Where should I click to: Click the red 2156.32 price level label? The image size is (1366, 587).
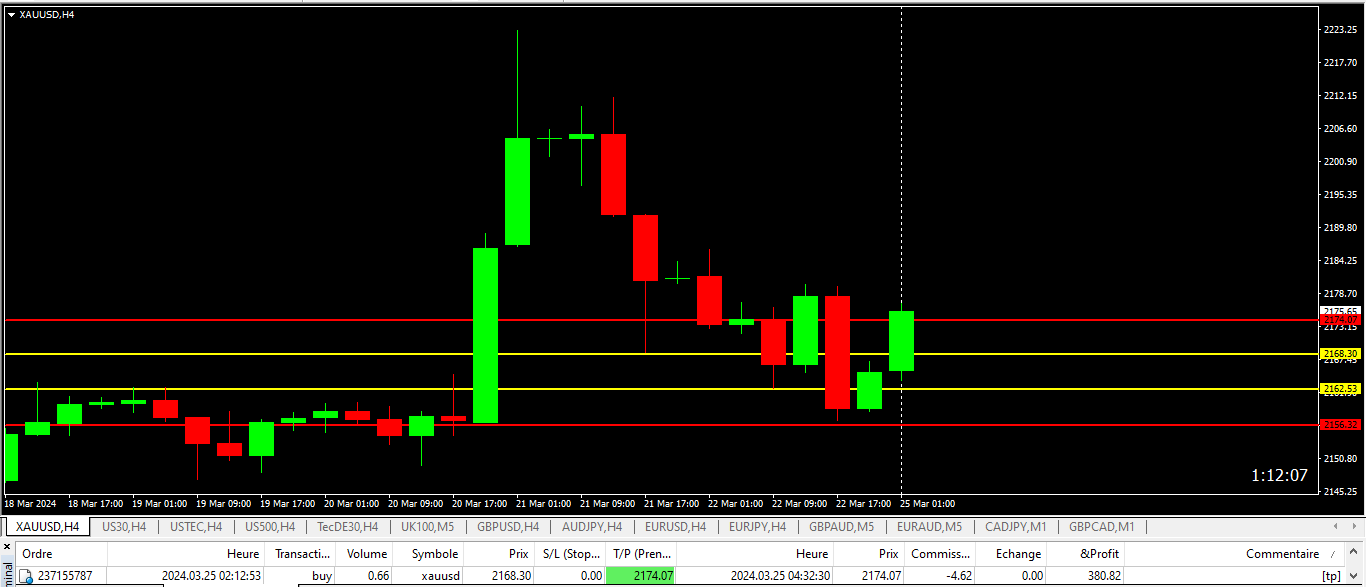(x=1340, y=425)
